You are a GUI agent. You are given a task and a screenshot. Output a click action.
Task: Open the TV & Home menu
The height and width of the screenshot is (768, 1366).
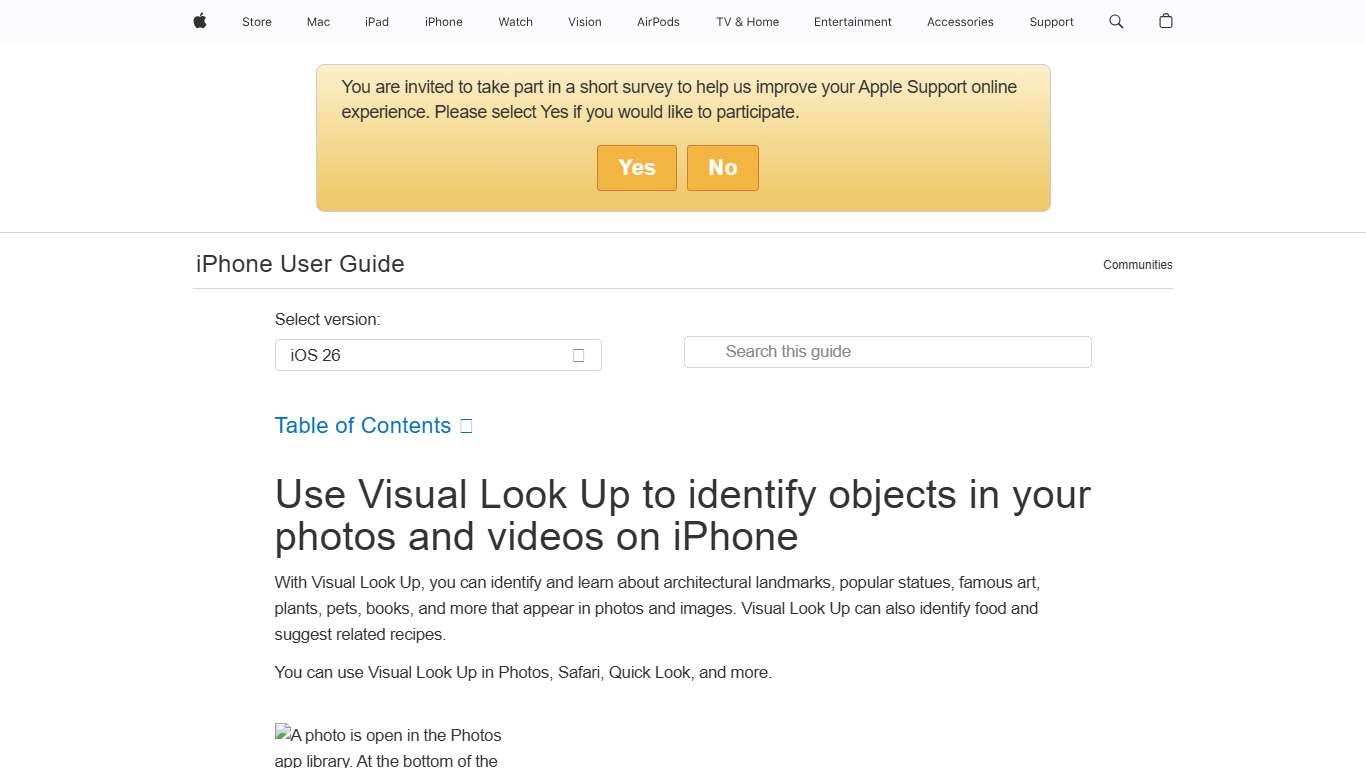[x=746, y=21]
